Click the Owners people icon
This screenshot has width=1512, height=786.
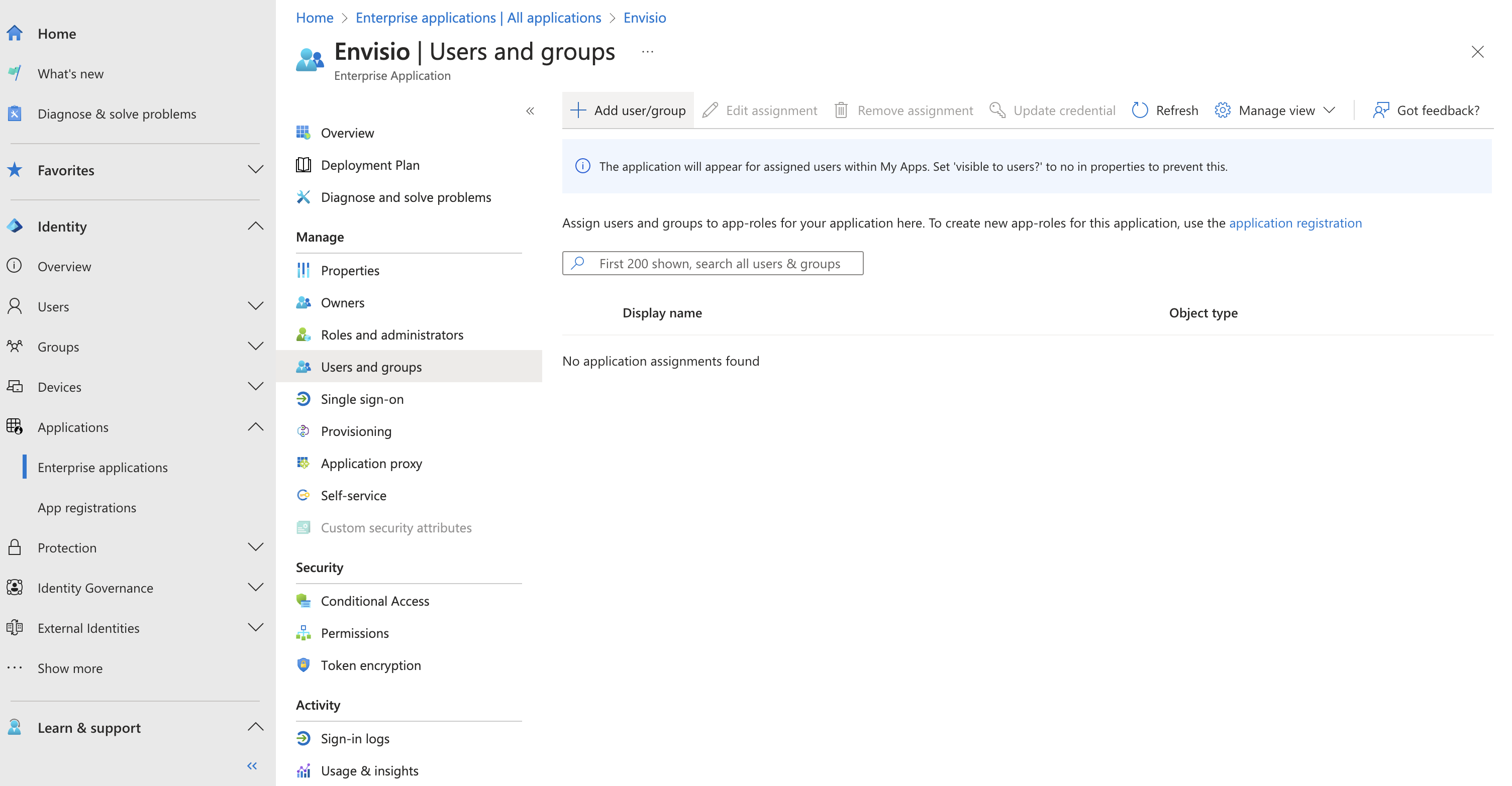pos(304,302)
